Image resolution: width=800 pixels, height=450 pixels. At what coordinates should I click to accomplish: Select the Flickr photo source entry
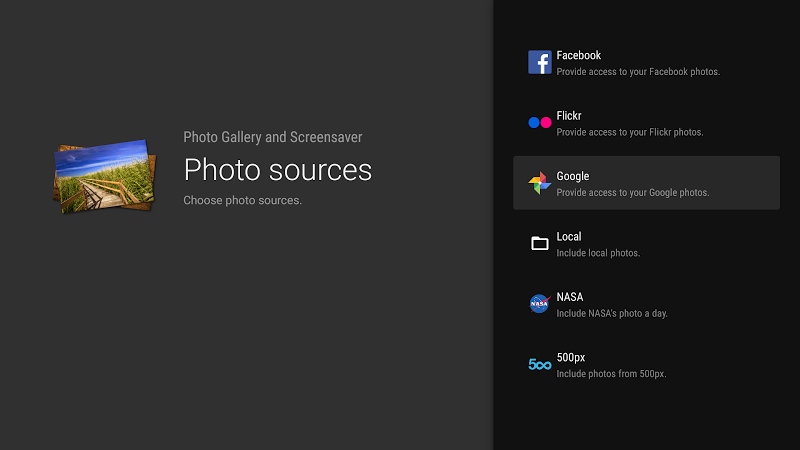coord(646,123)
